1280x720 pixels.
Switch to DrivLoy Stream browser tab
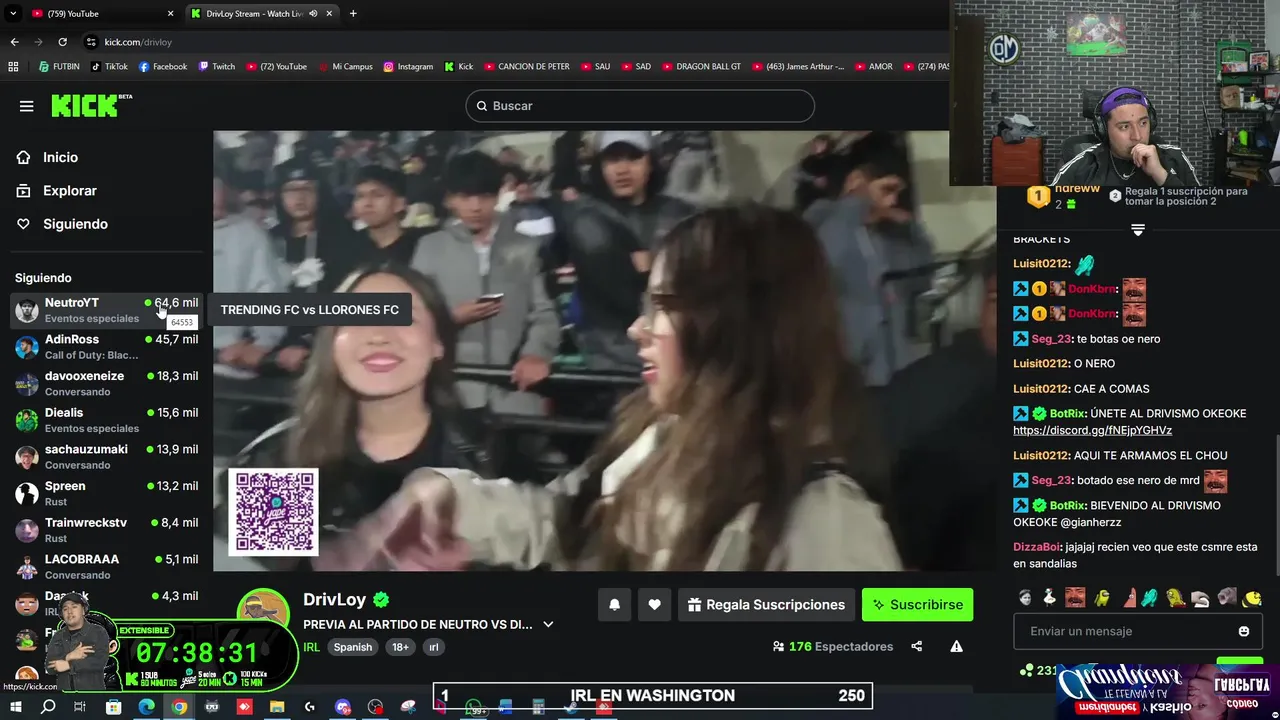pos(262,14)
